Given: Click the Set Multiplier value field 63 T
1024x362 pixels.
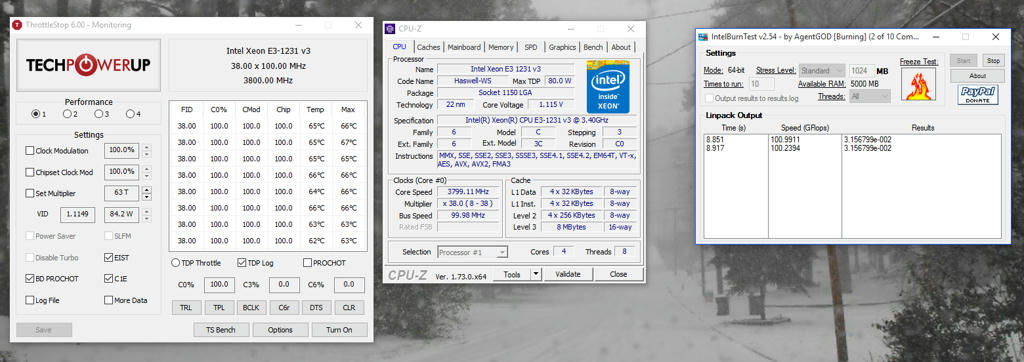Looking at the screenshot, I should click(x=121, y=193).
